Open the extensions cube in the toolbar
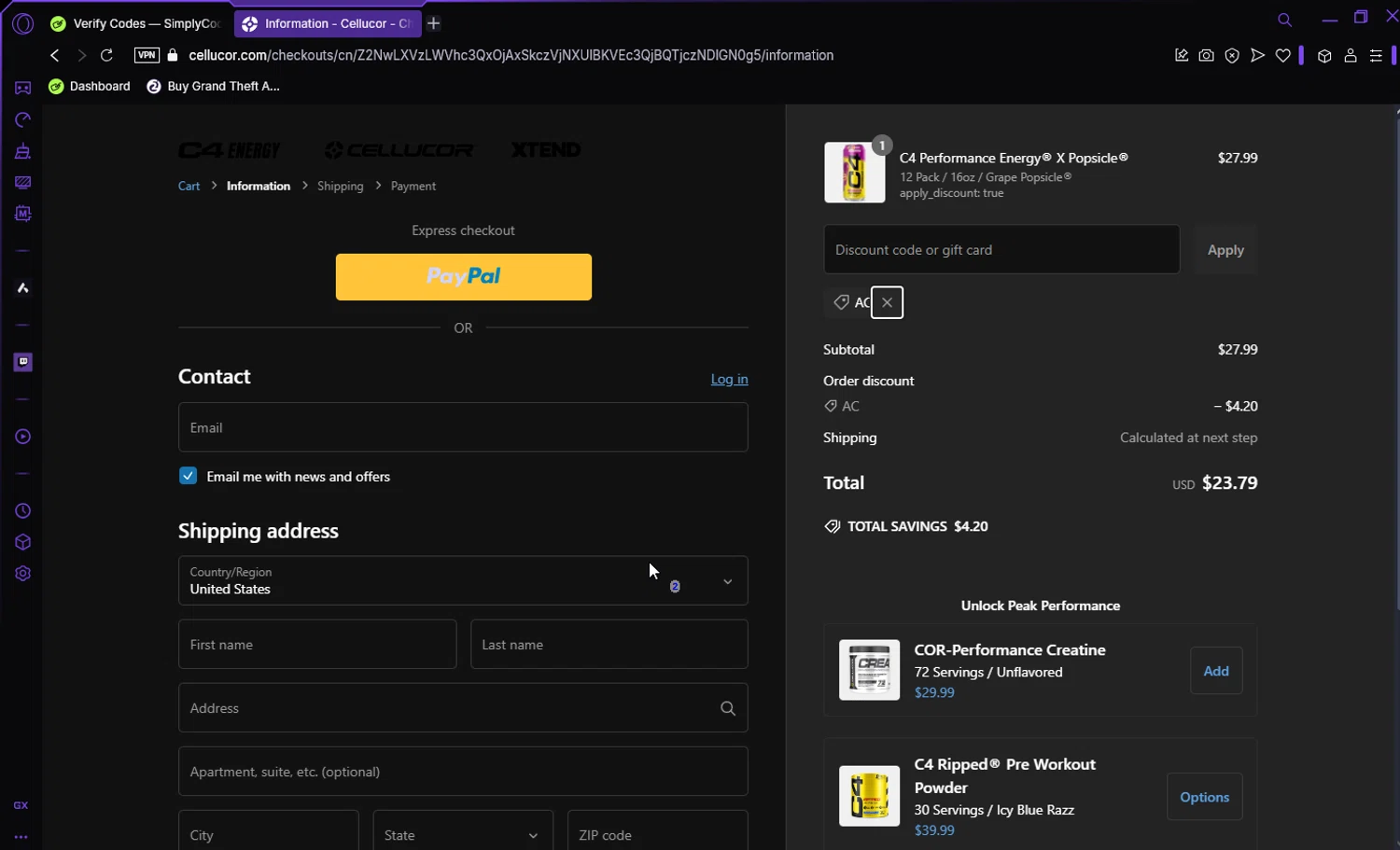The image size is (1400, 850). [x=1324, y=56]
